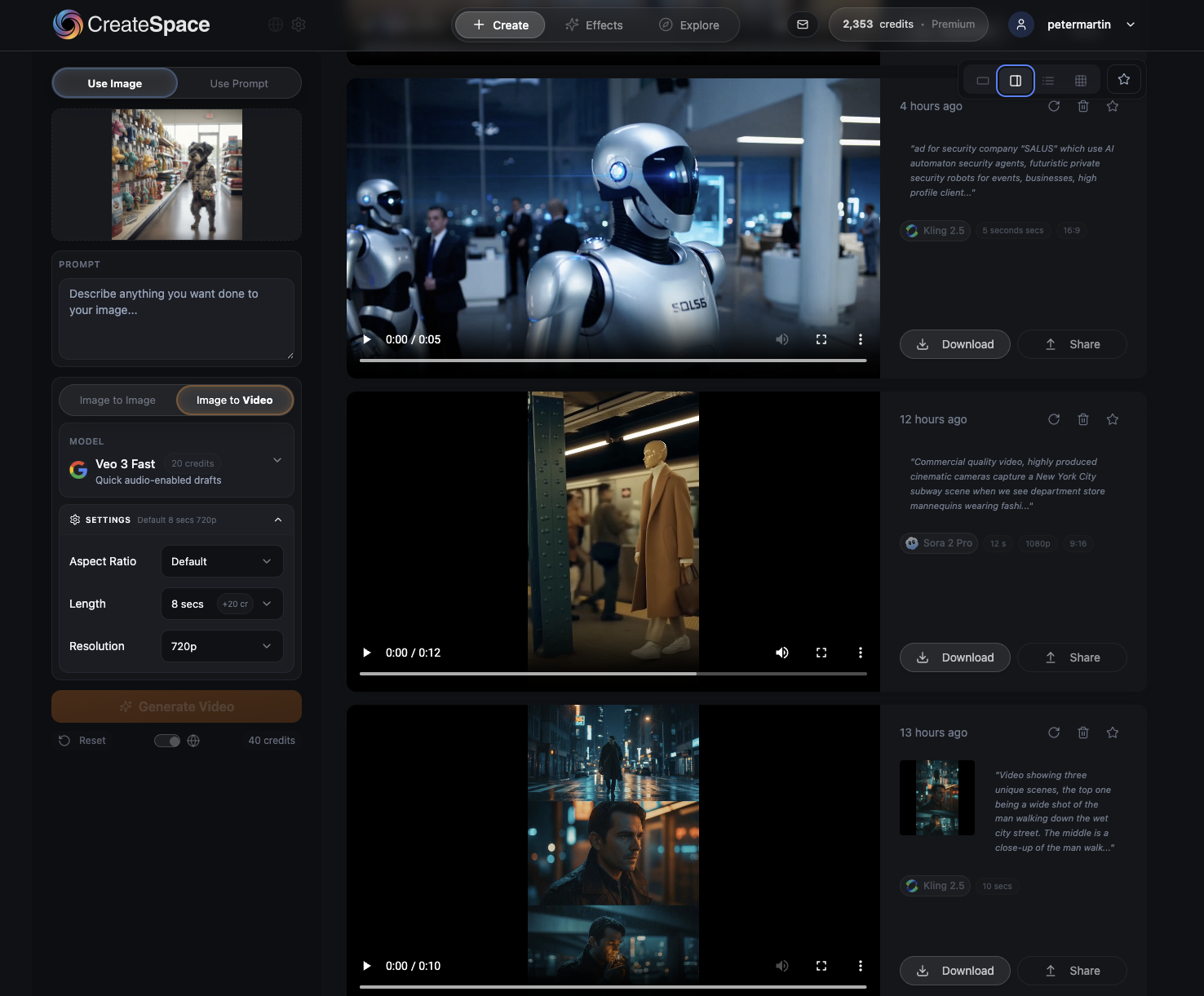Delete the 4 hours ago video
Image resolution: width=1204 pixels, height=996 pixels.
[1083, 106]
